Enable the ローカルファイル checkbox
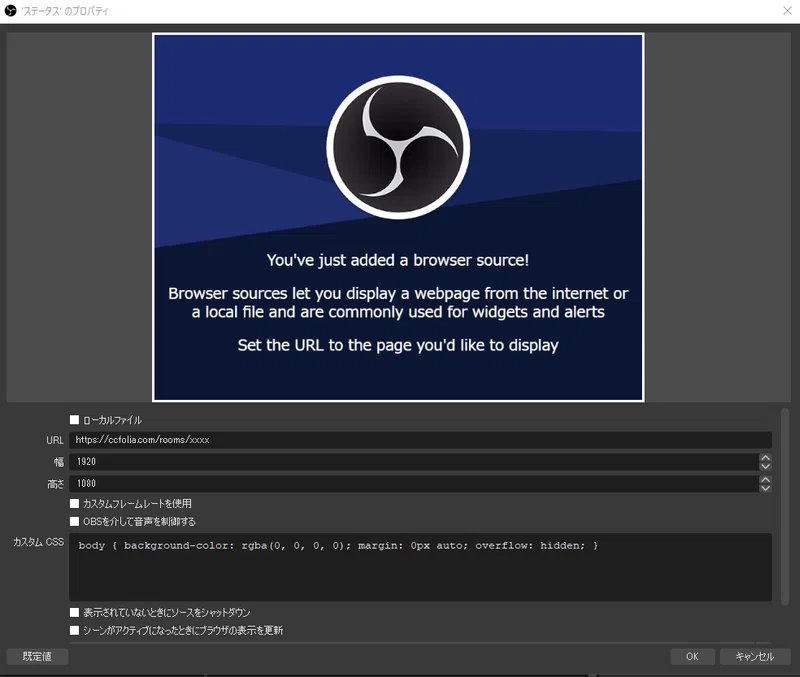Viewport: 800px width, 677px height. 74,420
